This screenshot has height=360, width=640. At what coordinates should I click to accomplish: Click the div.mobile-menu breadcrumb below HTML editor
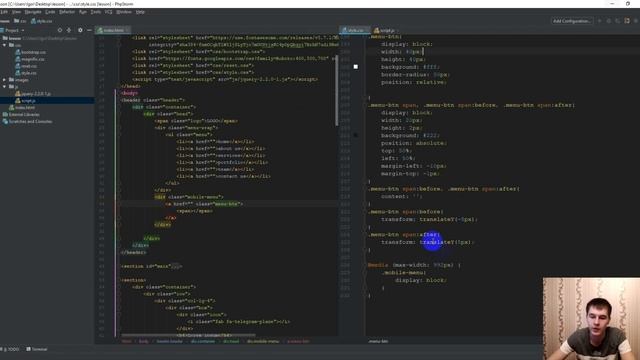263,341
